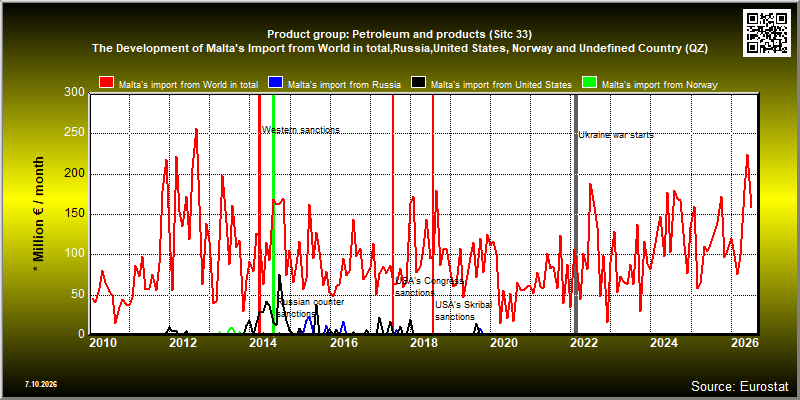Image resolution: width=800 pixels, height=400 pixels.
Task: Click the 'Ukraine war starts' annotation label
Action: click(x=616, y=135)
